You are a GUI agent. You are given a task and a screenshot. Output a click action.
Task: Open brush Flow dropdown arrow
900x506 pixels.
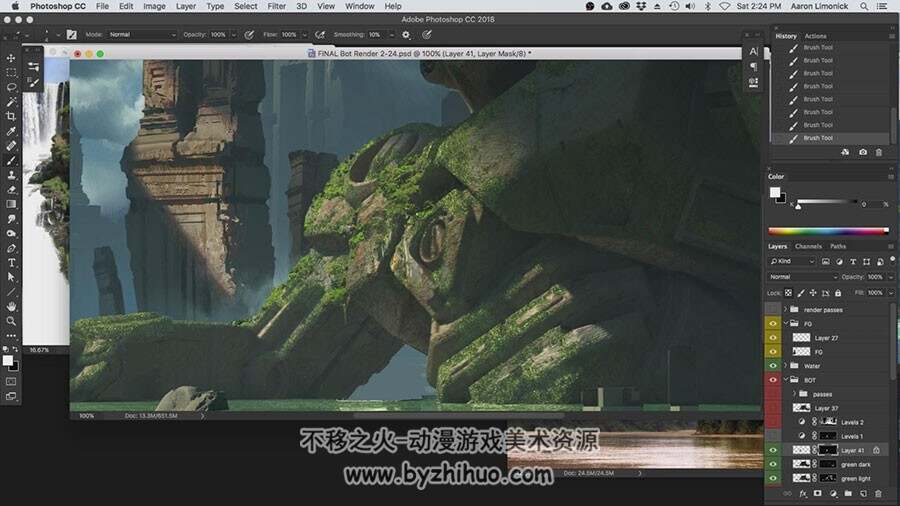point(305,35)
